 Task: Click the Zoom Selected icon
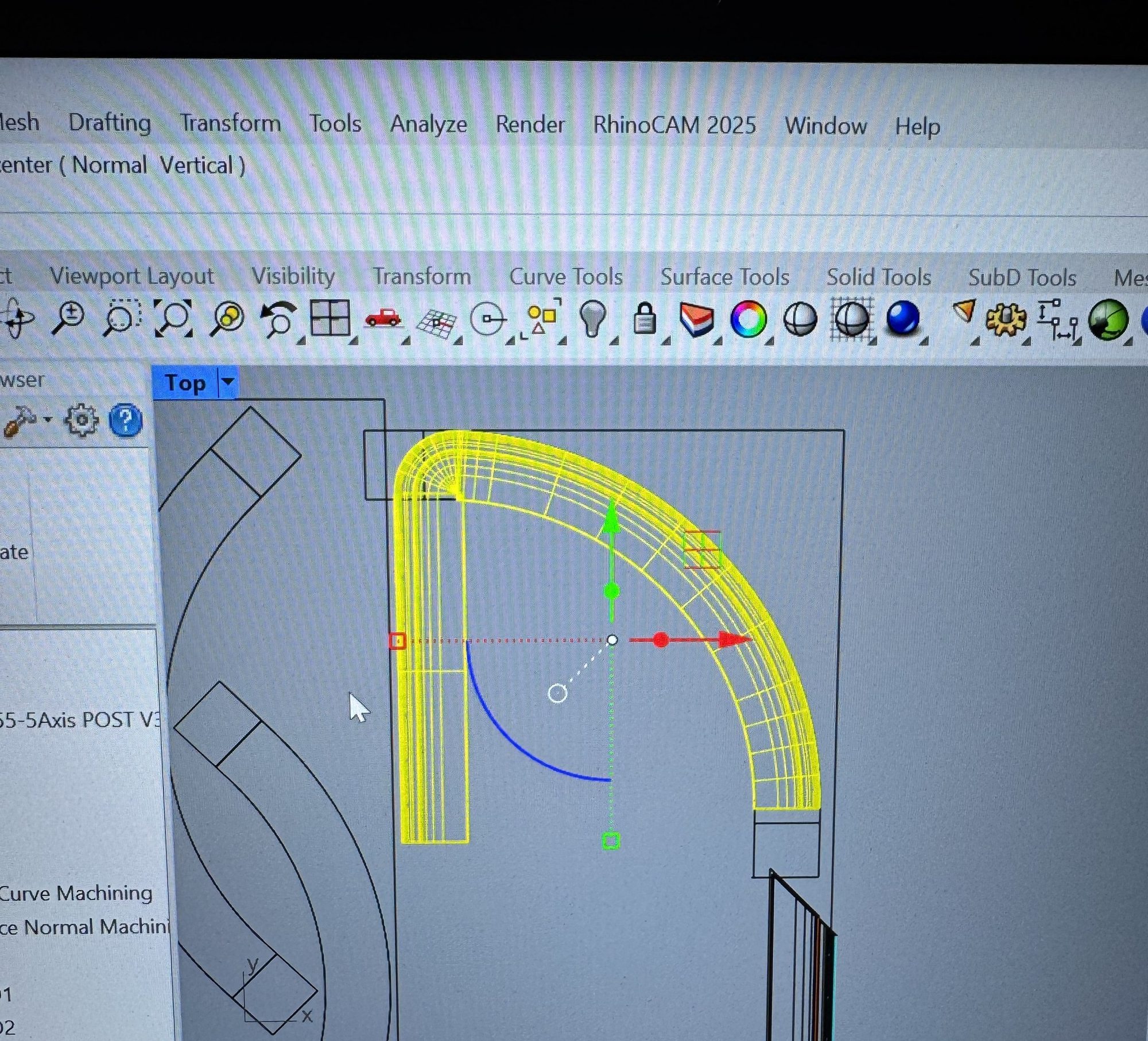tap(226, 318)
